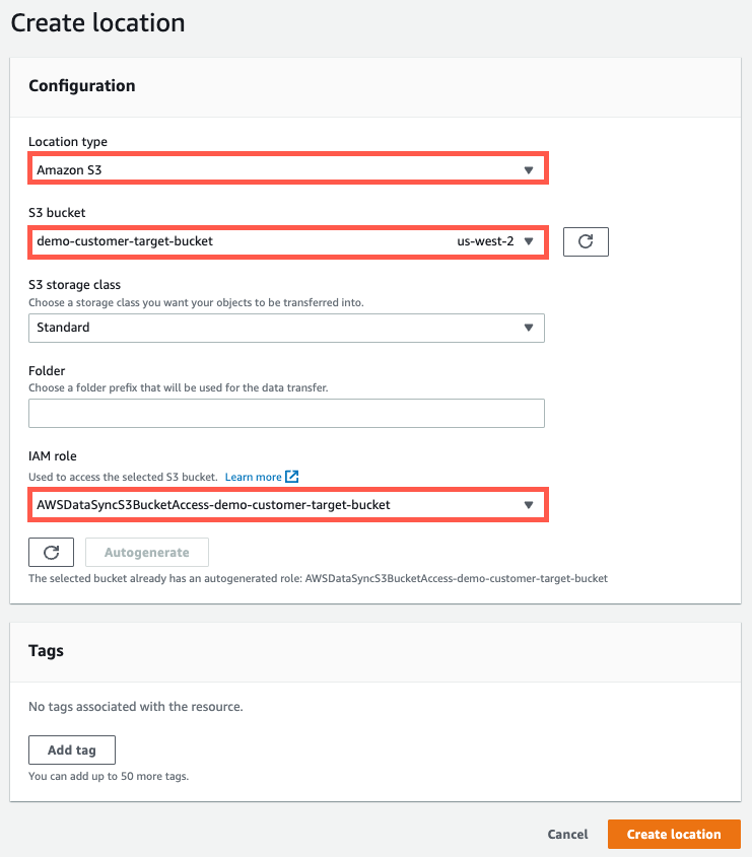Click the IAM role dropdown caret
The height and width of the screenshot is (858, 752).
pyautogui.click(x=529, y=505)
